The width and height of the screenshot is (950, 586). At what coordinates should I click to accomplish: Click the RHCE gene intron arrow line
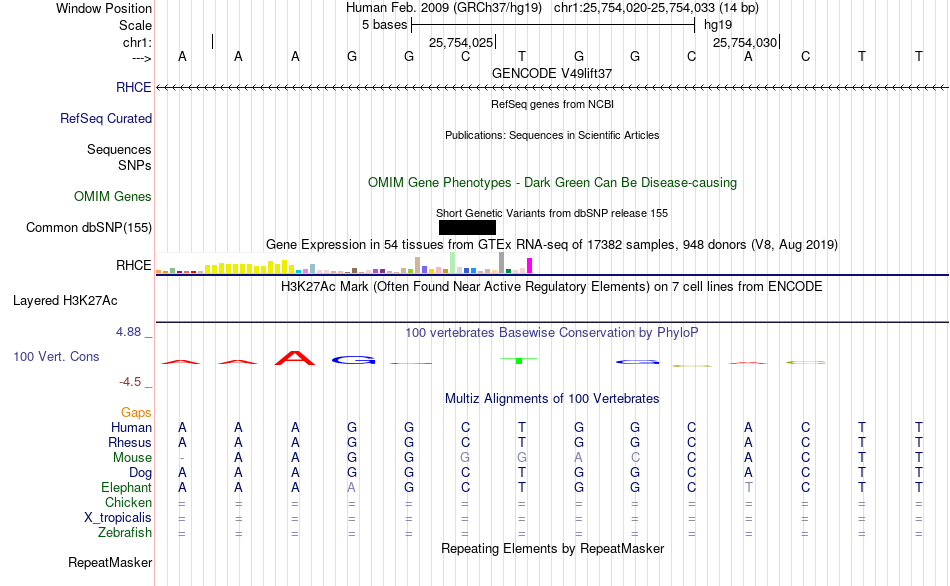[552, 88]
